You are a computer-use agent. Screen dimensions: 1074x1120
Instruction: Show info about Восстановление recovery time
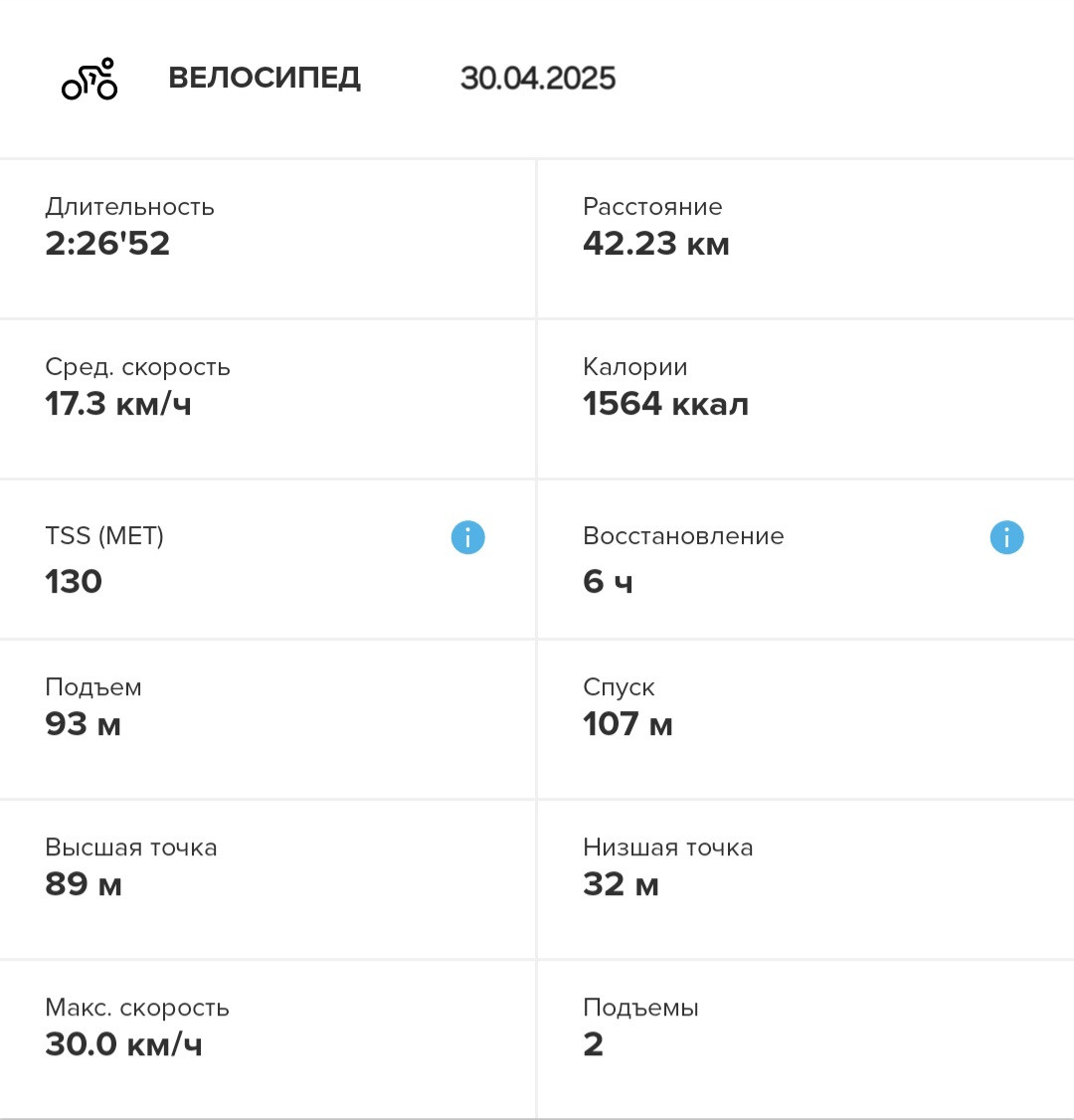1006,537
